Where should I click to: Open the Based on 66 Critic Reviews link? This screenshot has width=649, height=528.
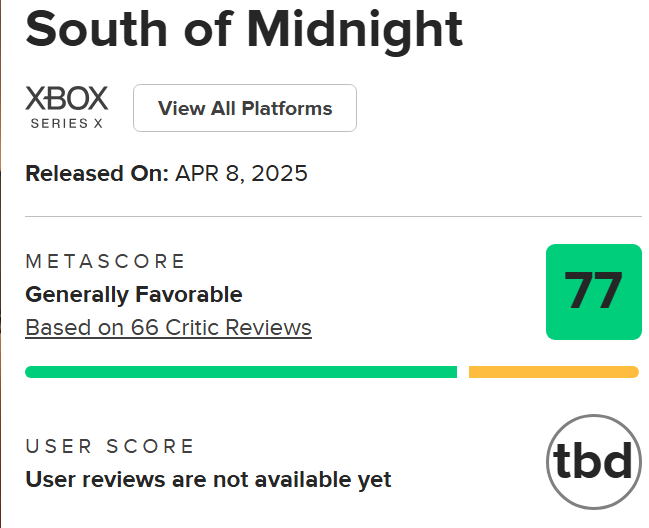[168, 327]
